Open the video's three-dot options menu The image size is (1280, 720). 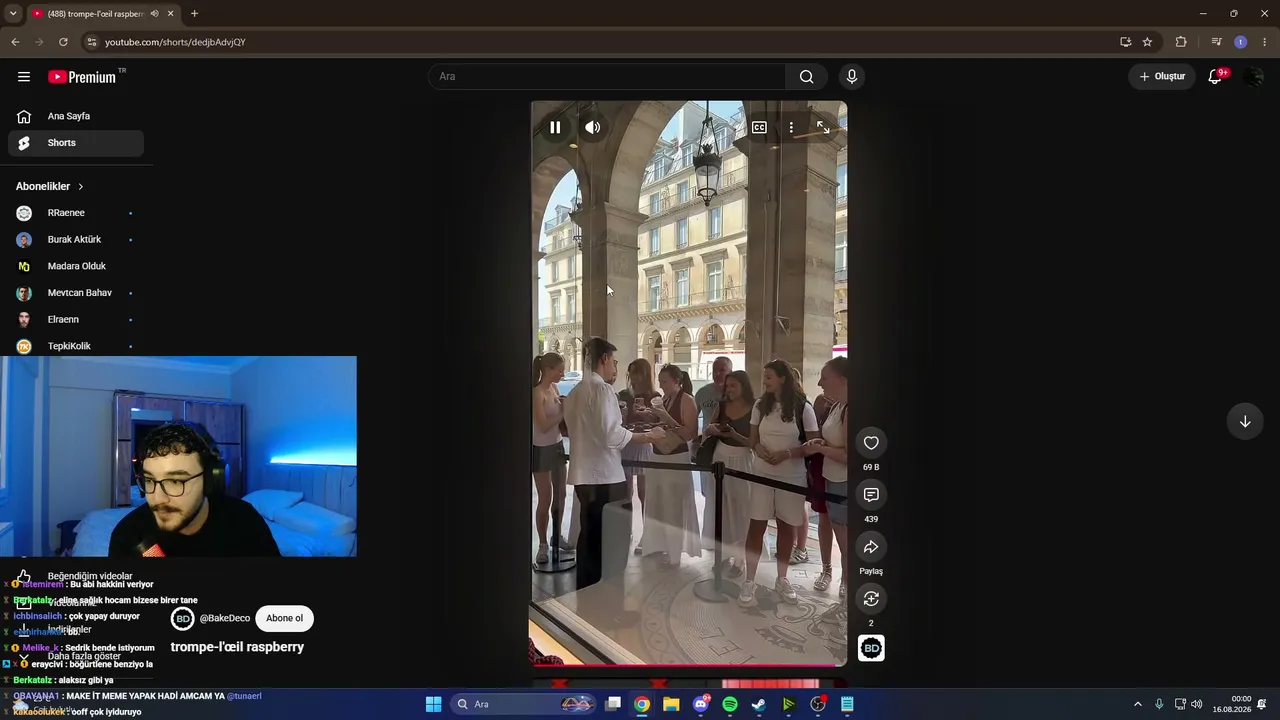click(x=791, y=127)
